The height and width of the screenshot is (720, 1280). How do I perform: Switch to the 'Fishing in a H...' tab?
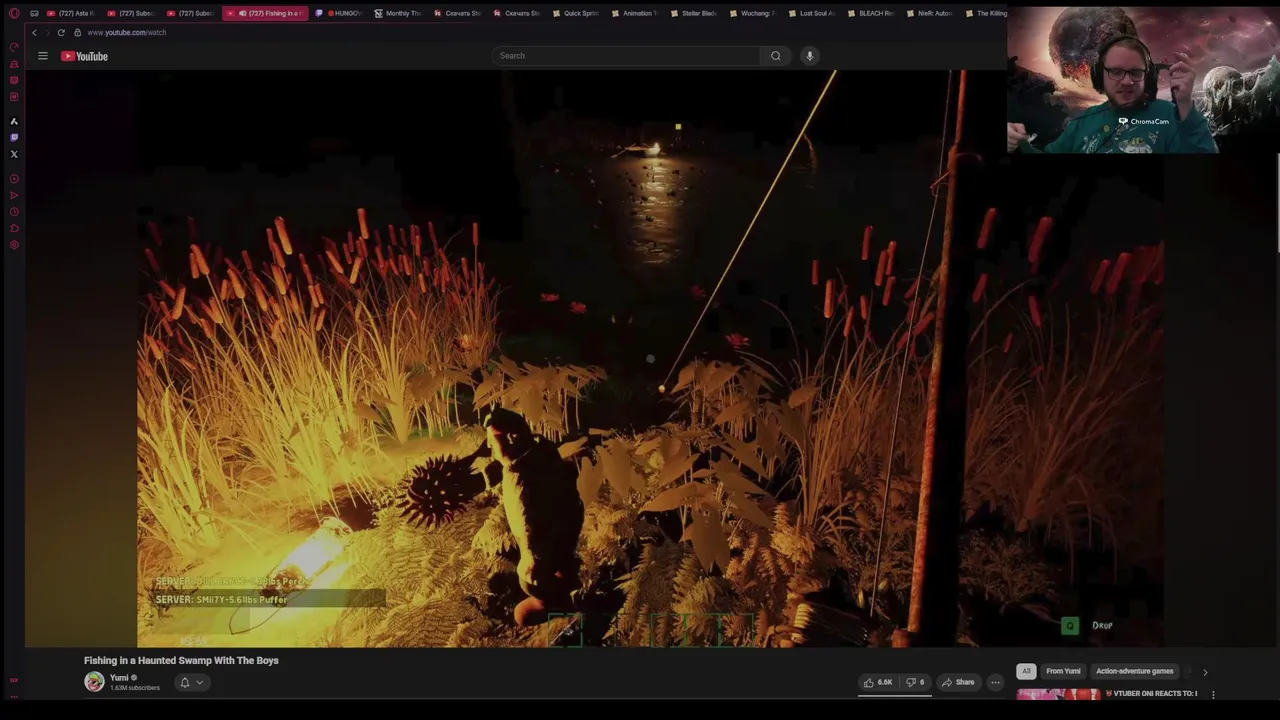(266, 13)
